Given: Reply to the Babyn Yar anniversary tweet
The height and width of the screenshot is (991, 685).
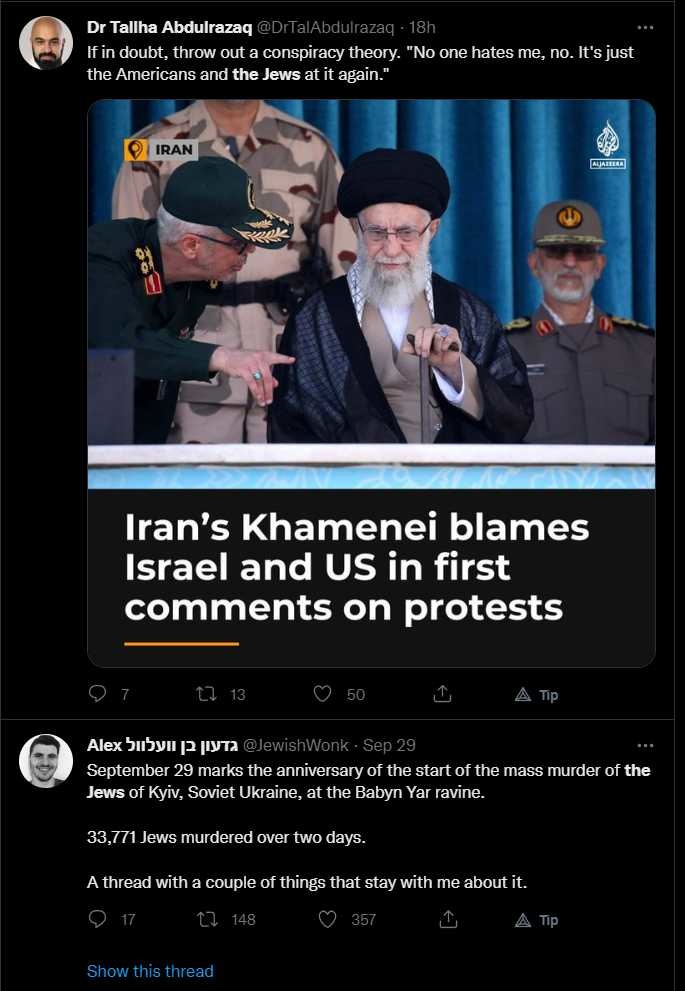Looking at the screenshot, I should pyautogui.click(x=97, y=919).
